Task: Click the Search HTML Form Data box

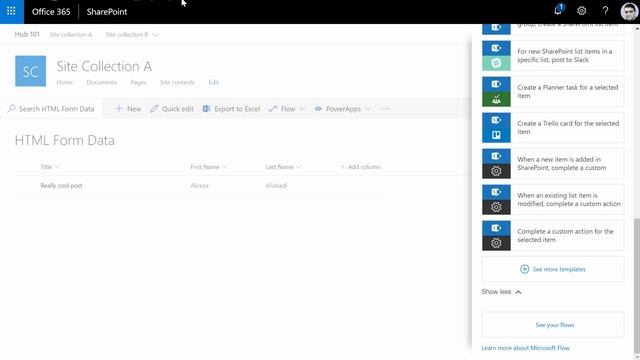Action: (x=51, y=109)
